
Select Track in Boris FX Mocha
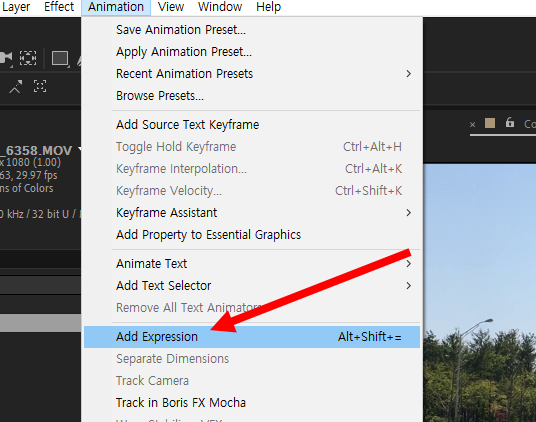click(x=252, y=403)
